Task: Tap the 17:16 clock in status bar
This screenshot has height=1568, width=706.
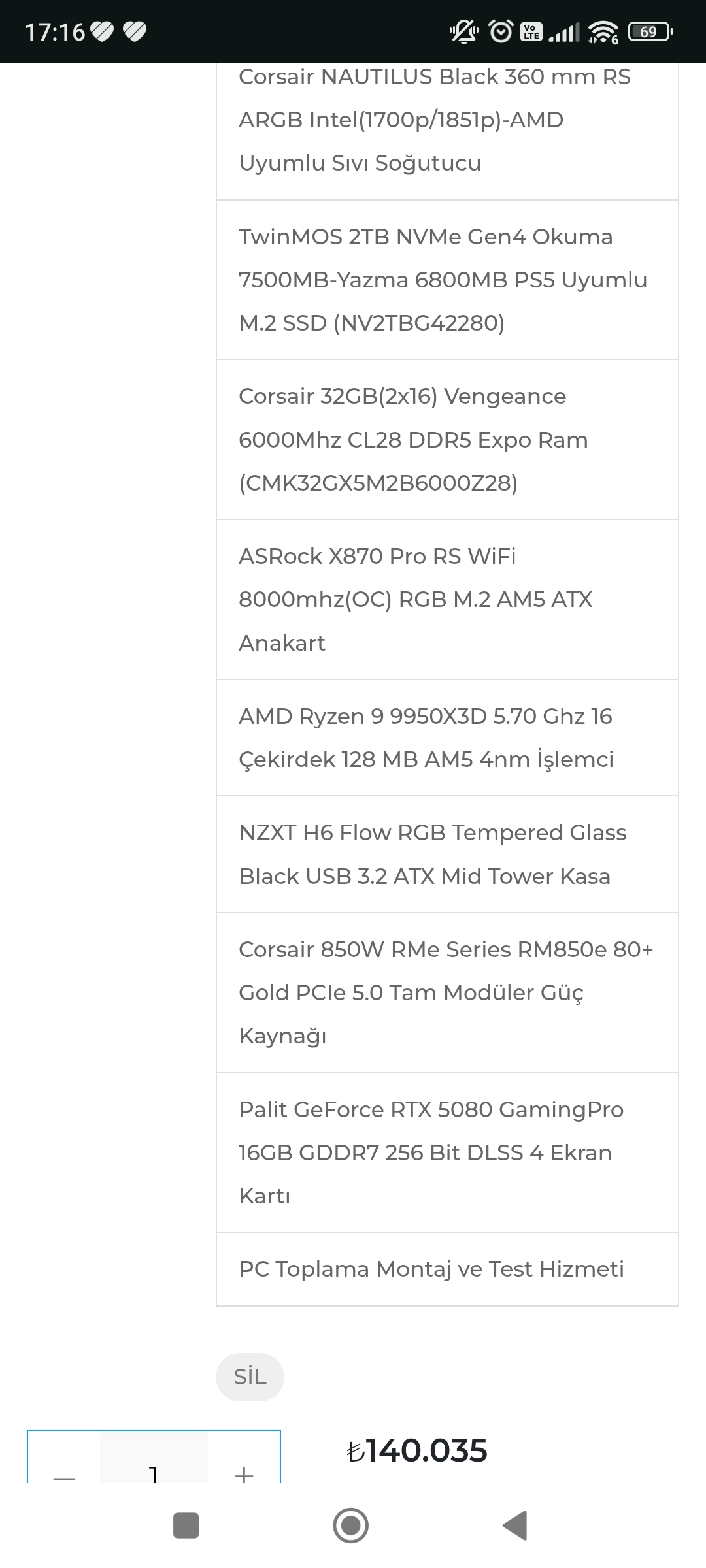Action: (55, 31)
